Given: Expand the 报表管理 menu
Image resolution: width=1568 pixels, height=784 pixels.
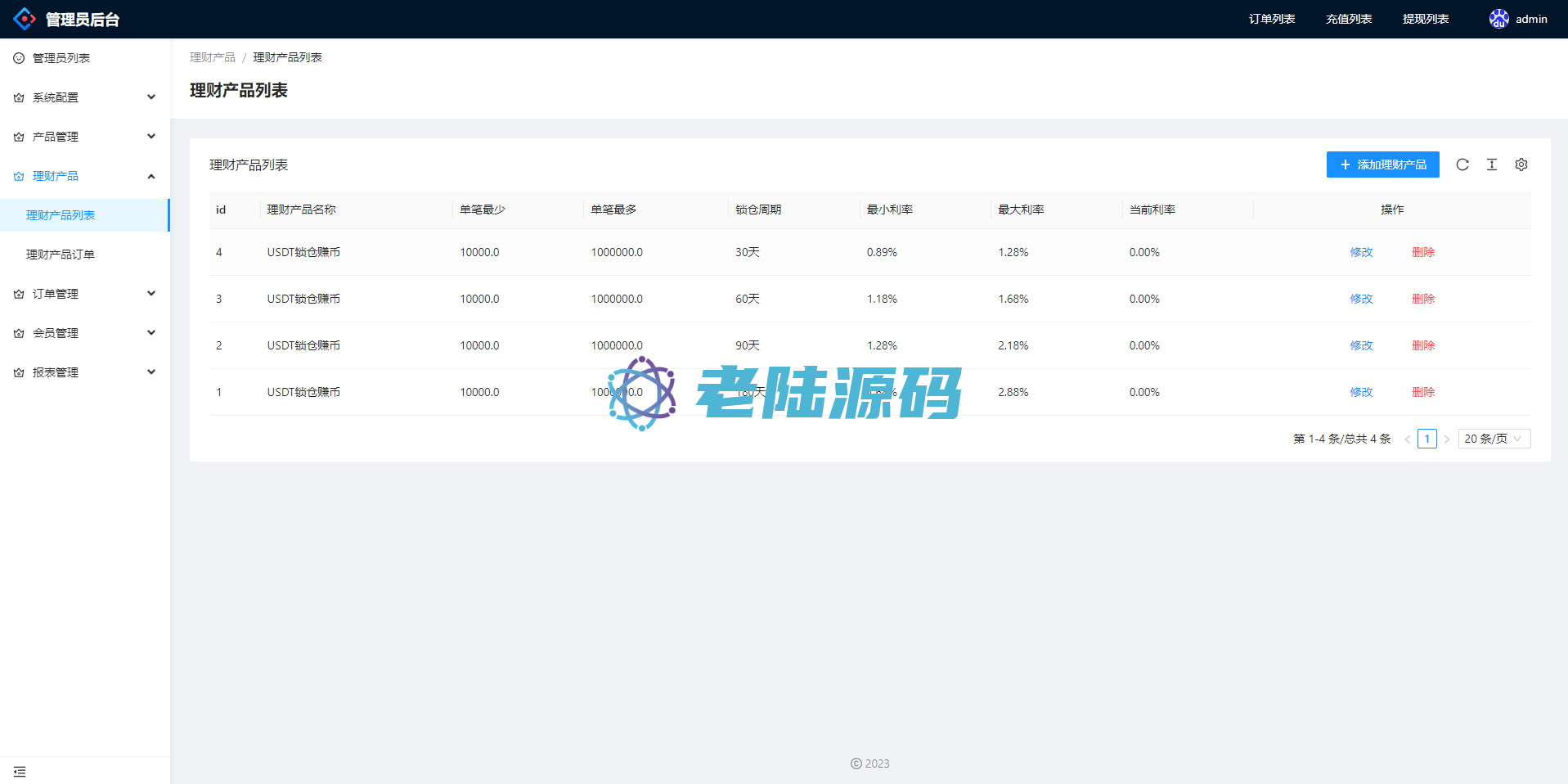Looking at the screenshot, I should tap(85, 372).
